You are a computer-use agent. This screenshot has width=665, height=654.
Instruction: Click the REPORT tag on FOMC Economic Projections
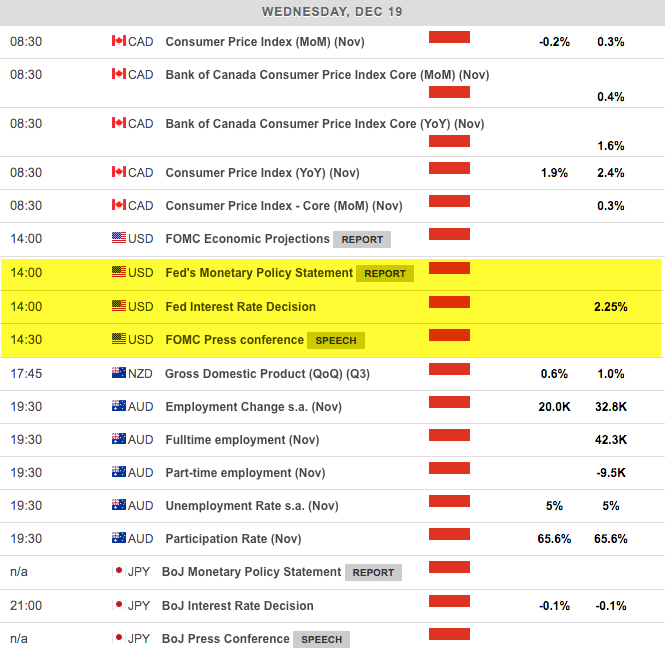(x=362, y=240)
